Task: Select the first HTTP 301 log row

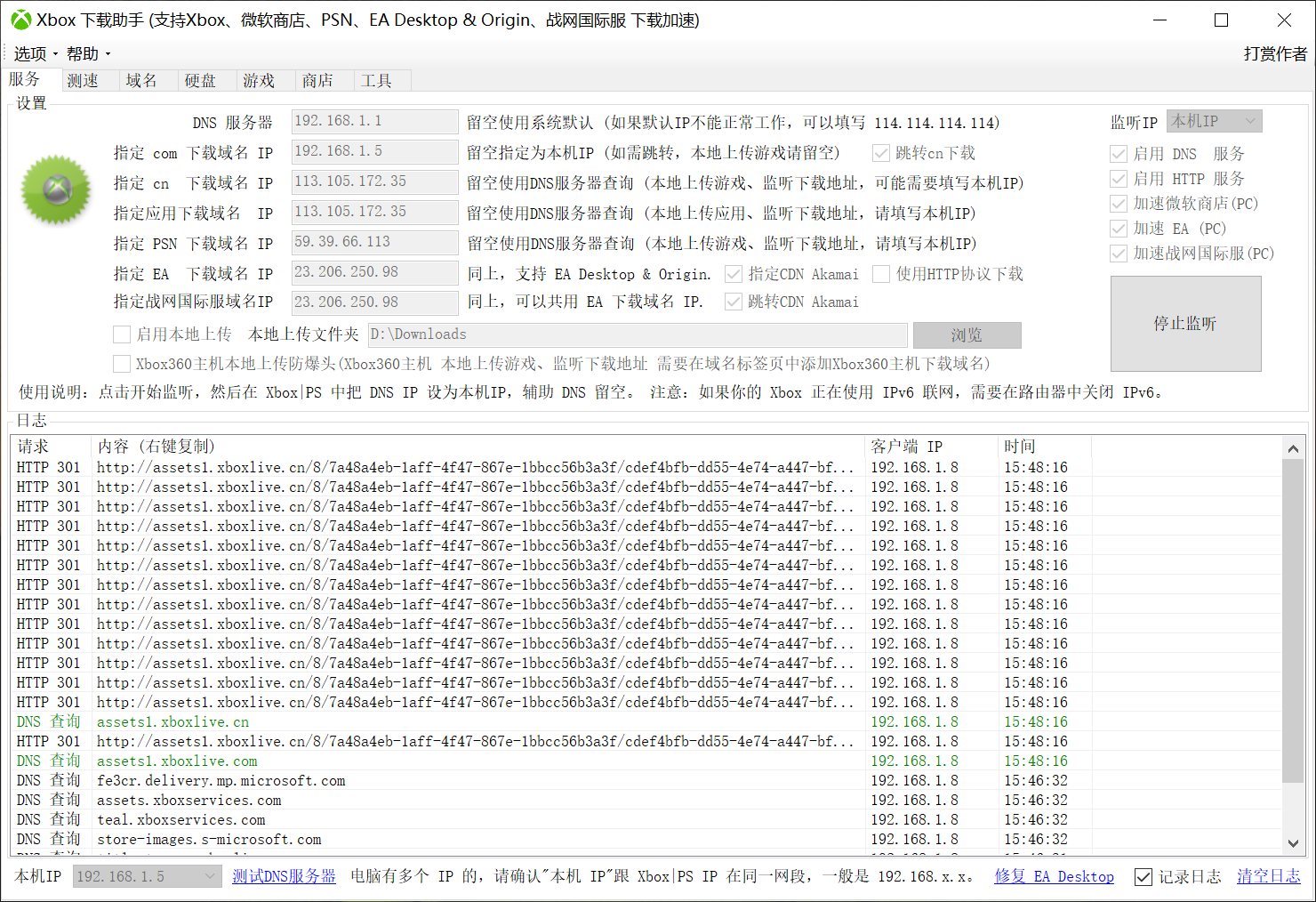Action: [x=647, y=467]
